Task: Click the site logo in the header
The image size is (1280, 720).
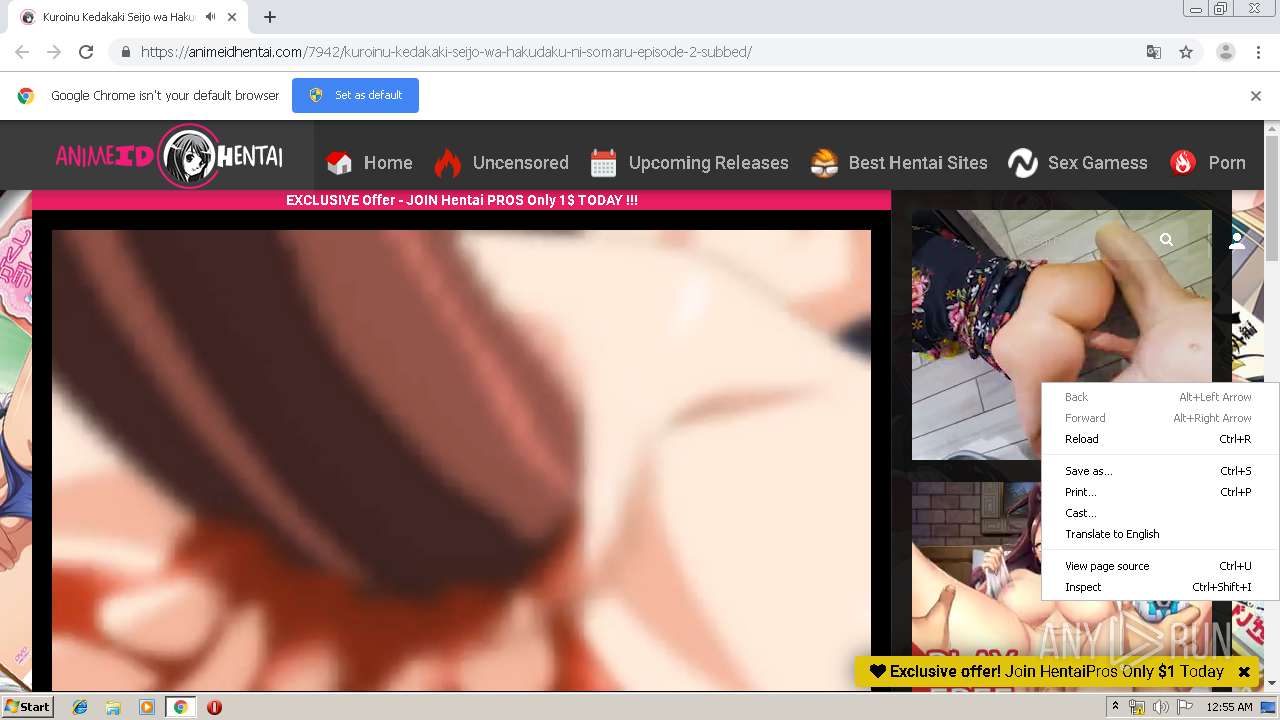Action: [169, 156]
